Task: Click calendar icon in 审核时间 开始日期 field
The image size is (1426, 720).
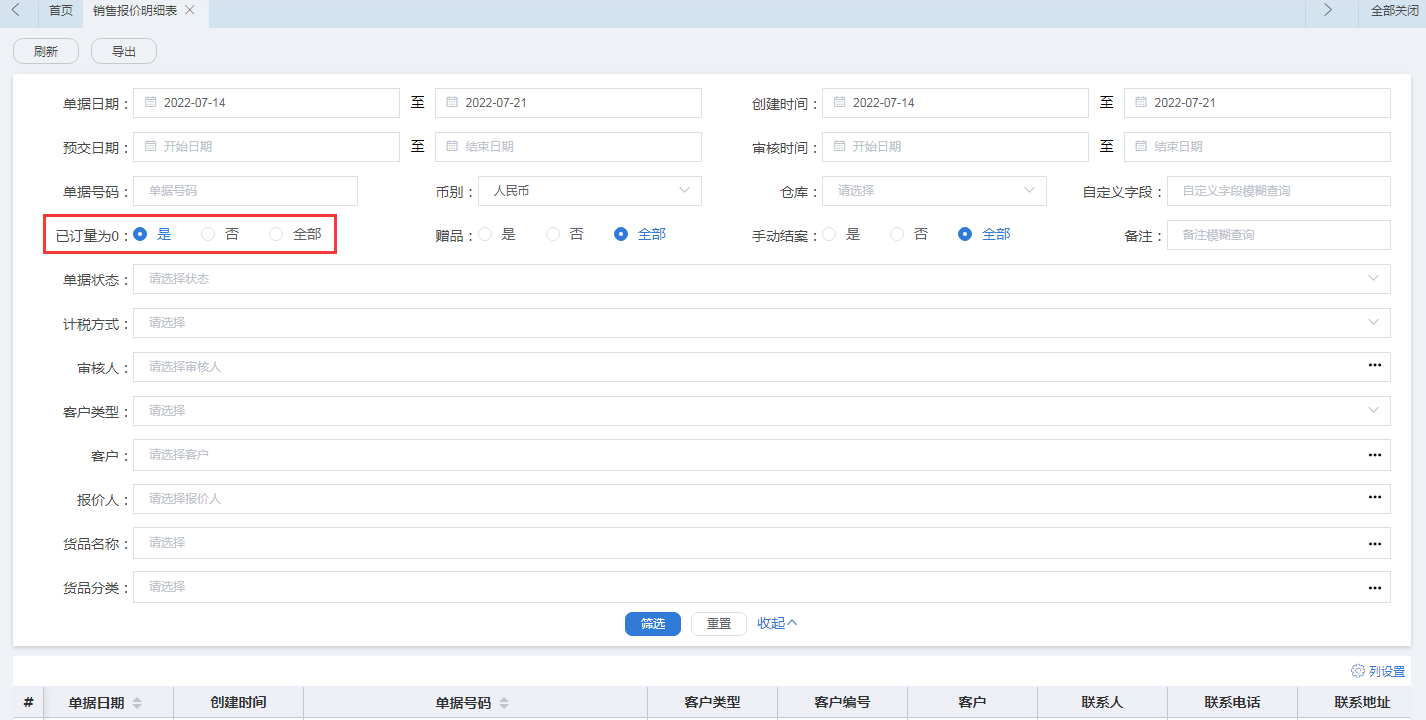Action: [839, 146]
